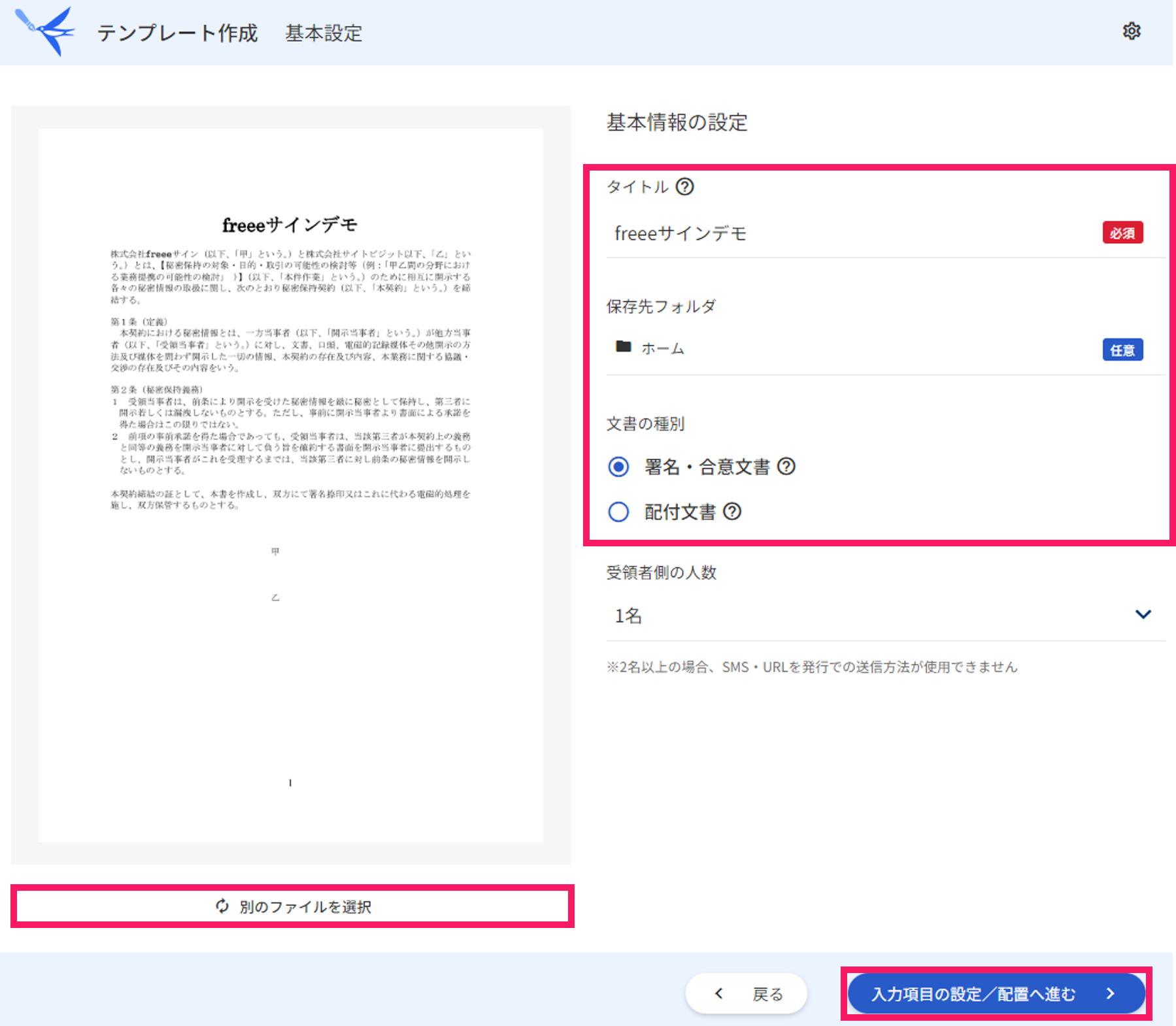The image size is (1176, 1026).
Task: Click the document preview page thumbnail
Action: (x=291, y=485)
